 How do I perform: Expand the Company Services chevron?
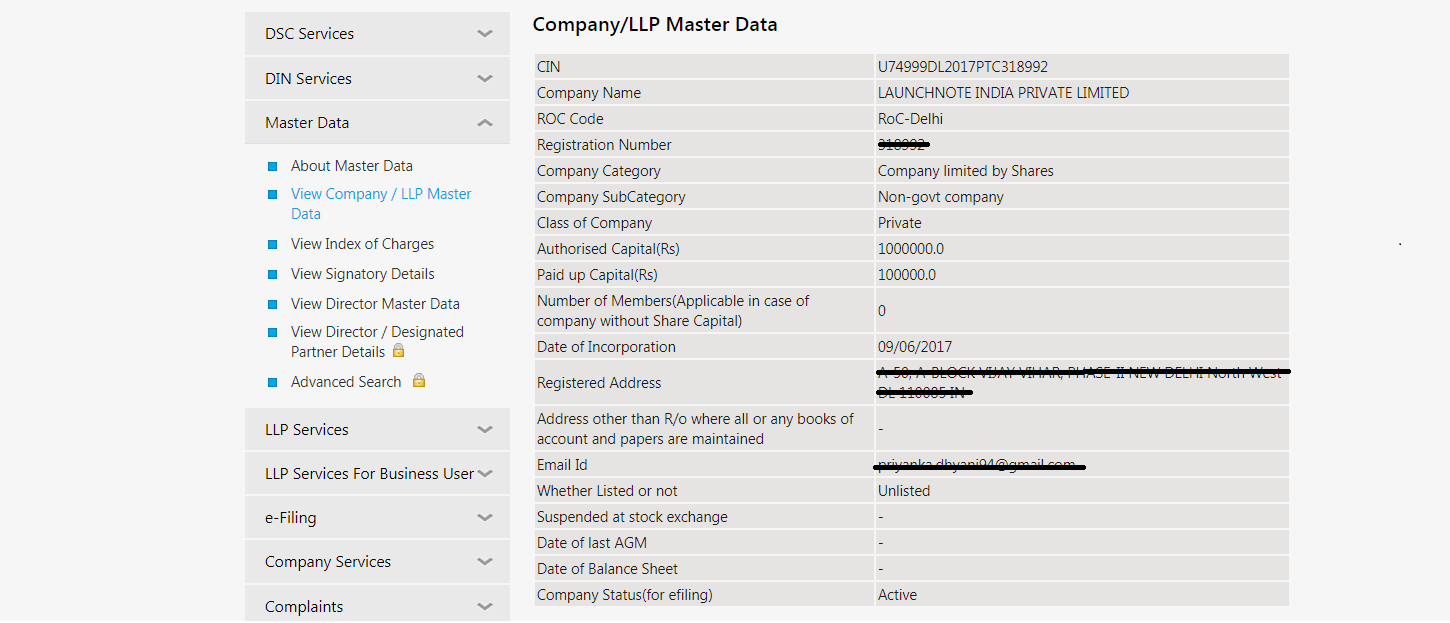tap(485, 562)
